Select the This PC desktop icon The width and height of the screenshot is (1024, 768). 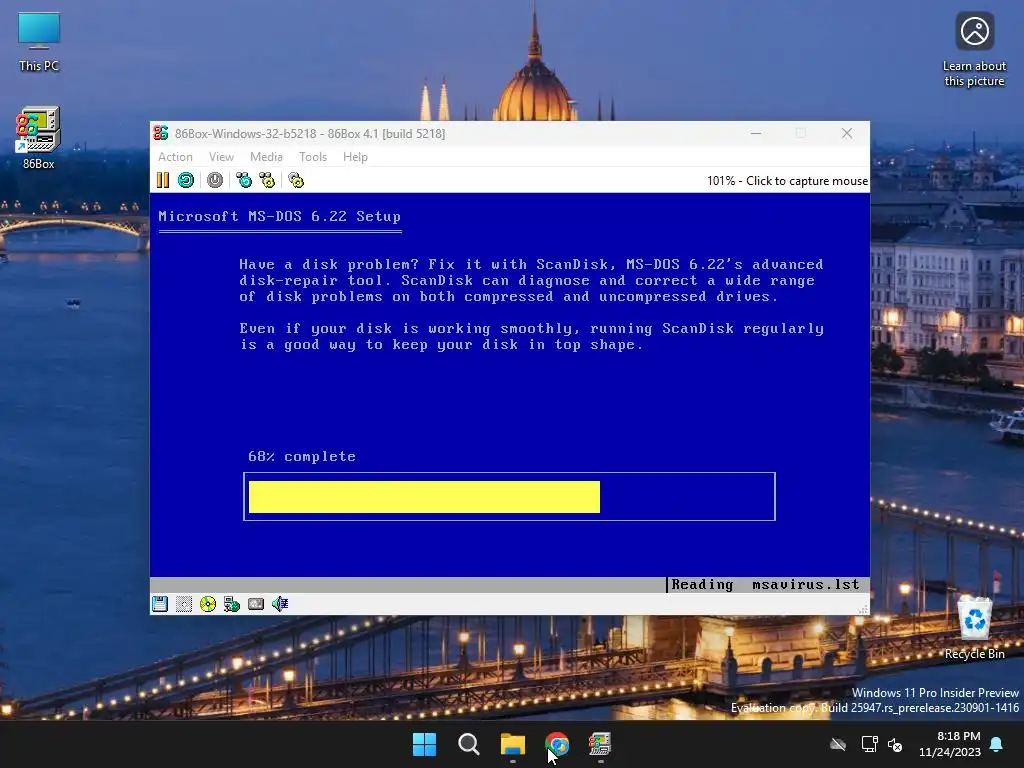tap(39, 42)
